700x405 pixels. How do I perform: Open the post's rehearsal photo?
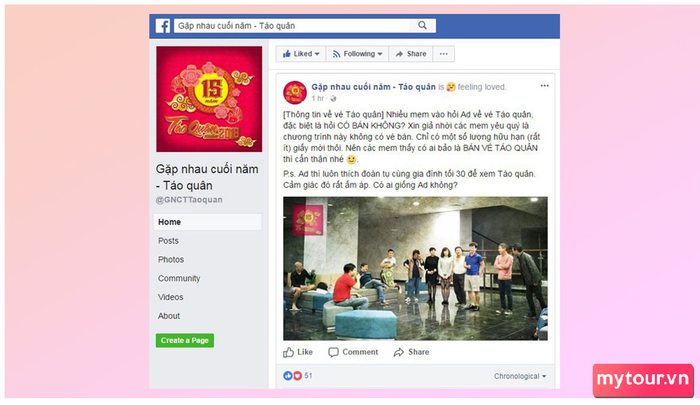pyautogui.click(x=415, y=268)
